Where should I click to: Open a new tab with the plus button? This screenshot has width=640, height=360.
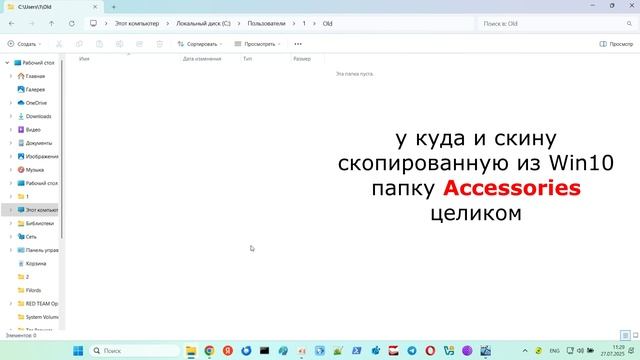pos(113,7)
